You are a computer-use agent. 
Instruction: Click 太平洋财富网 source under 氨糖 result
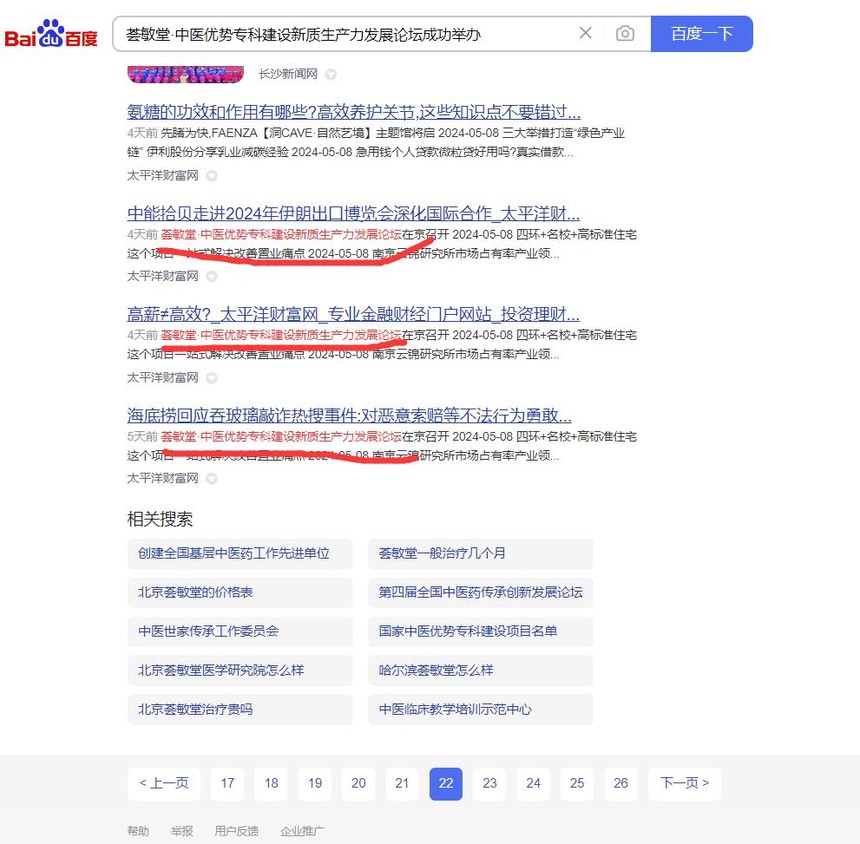pos(163,175)
